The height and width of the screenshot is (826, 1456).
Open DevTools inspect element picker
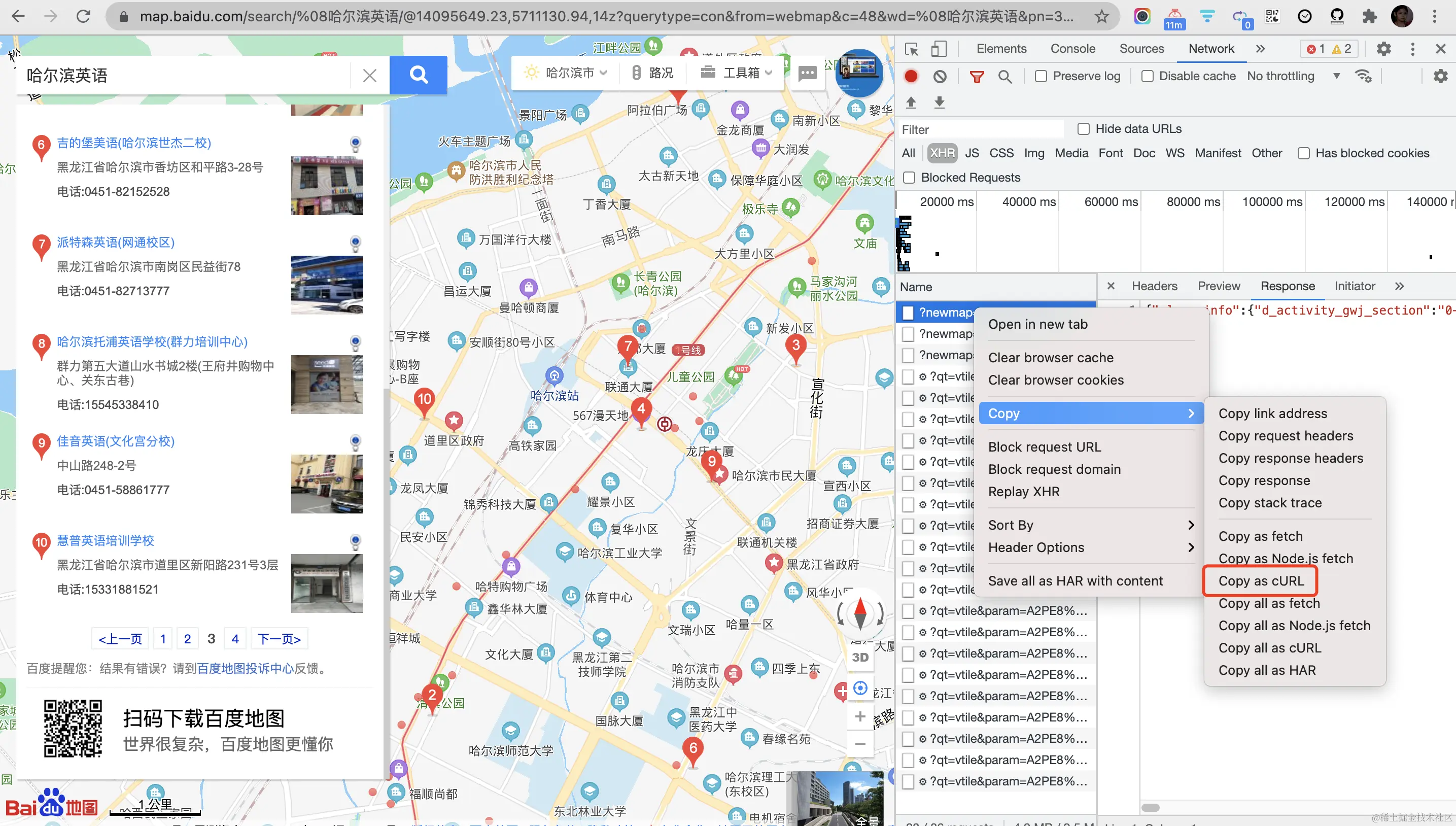click(912, 49)
